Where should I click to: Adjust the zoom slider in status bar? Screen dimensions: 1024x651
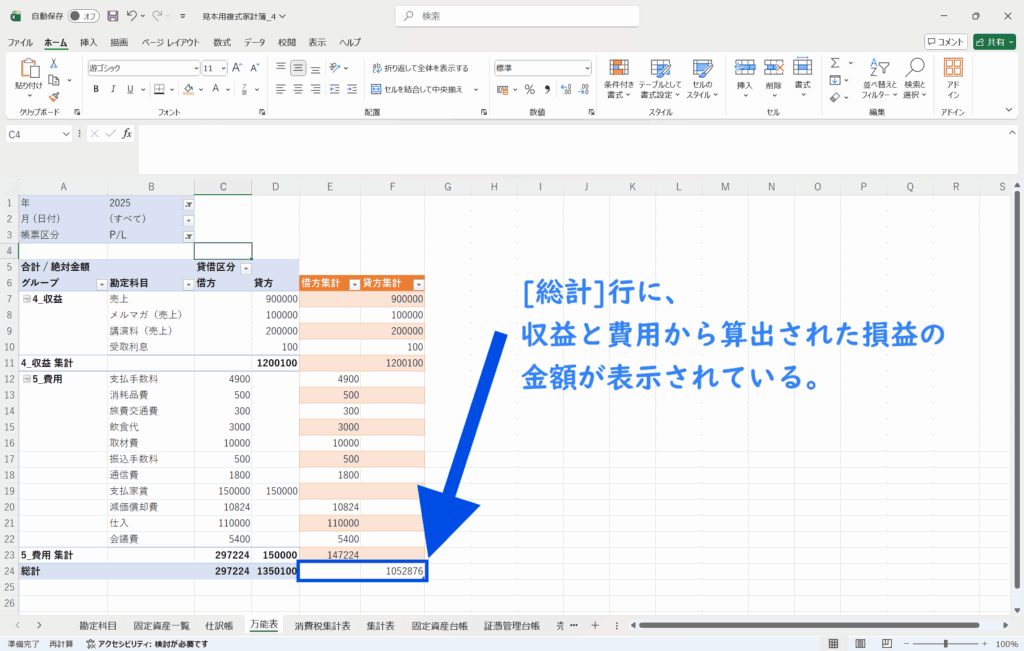point(945,644)
